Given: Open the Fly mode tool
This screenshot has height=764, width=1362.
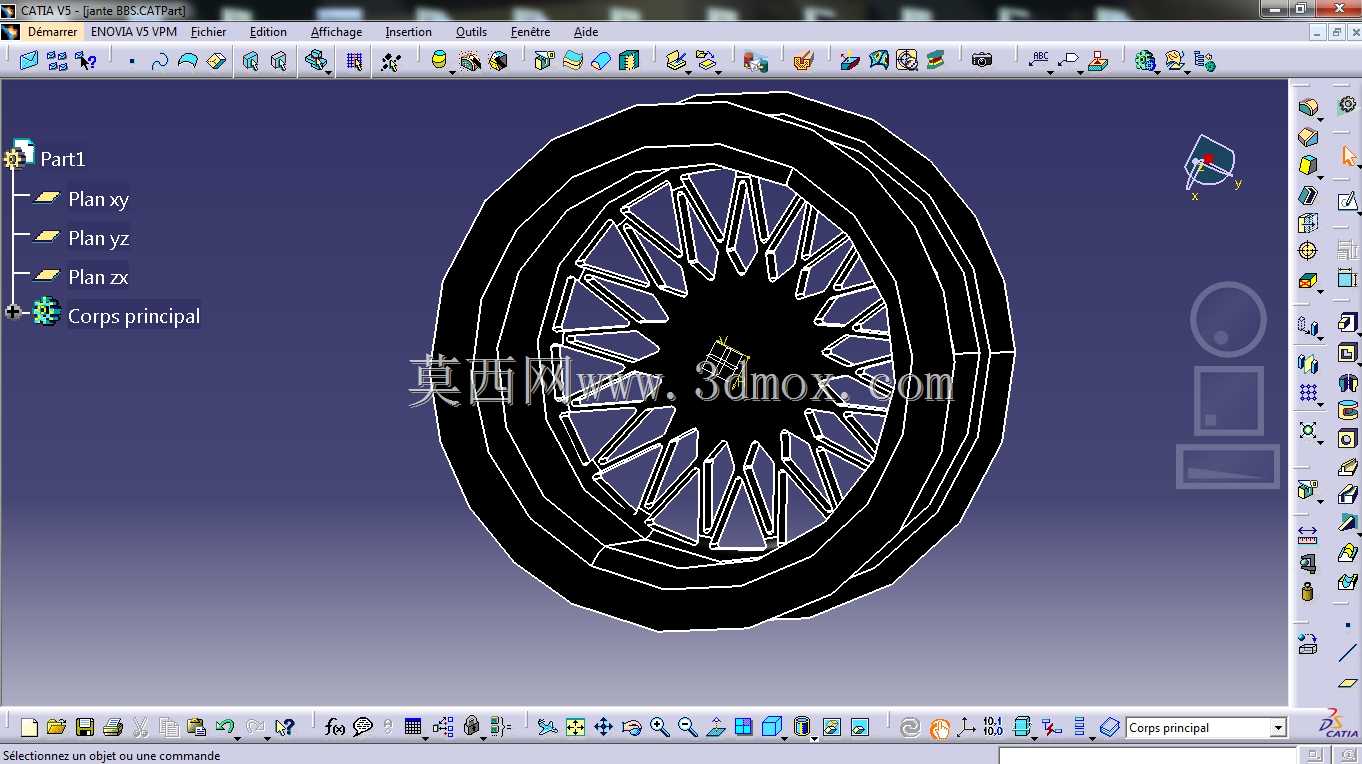Looking at the screenshot, I should click(547, 727).
